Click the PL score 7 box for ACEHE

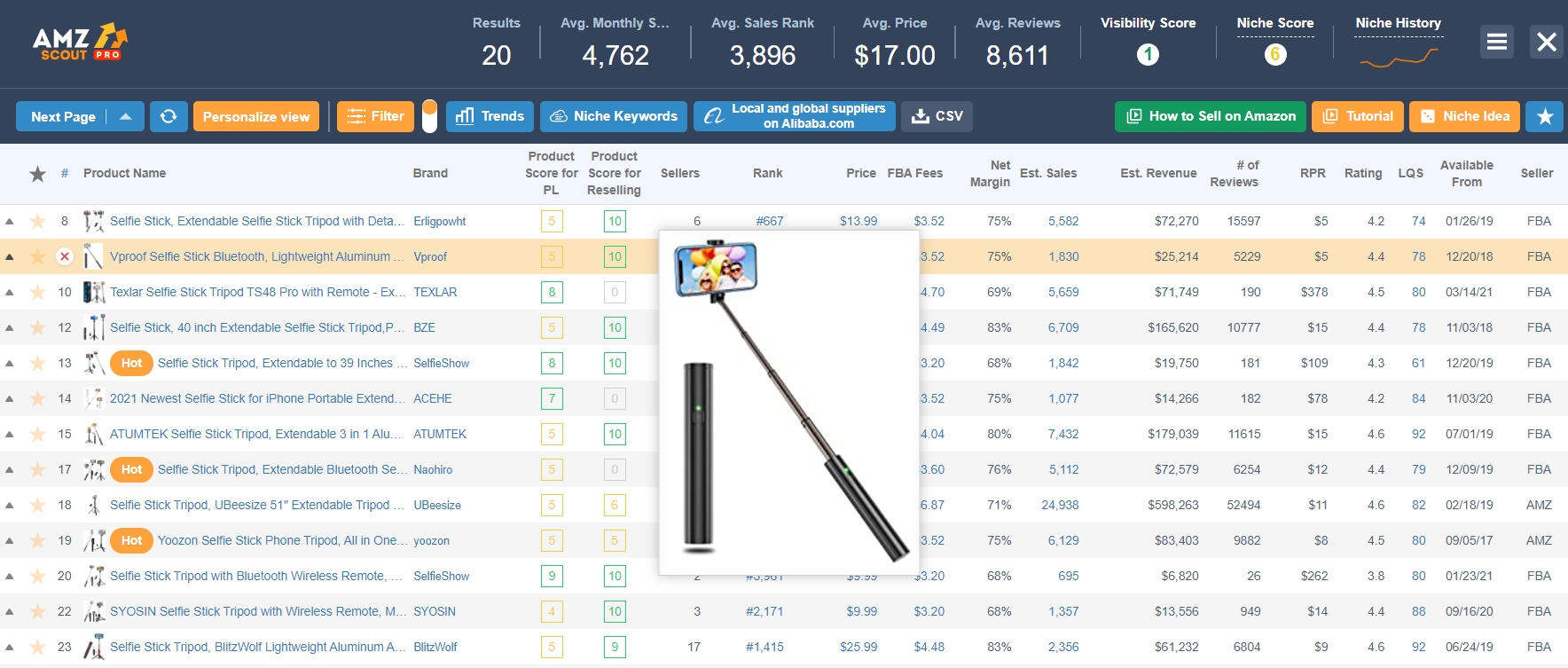tap(552, 398)
